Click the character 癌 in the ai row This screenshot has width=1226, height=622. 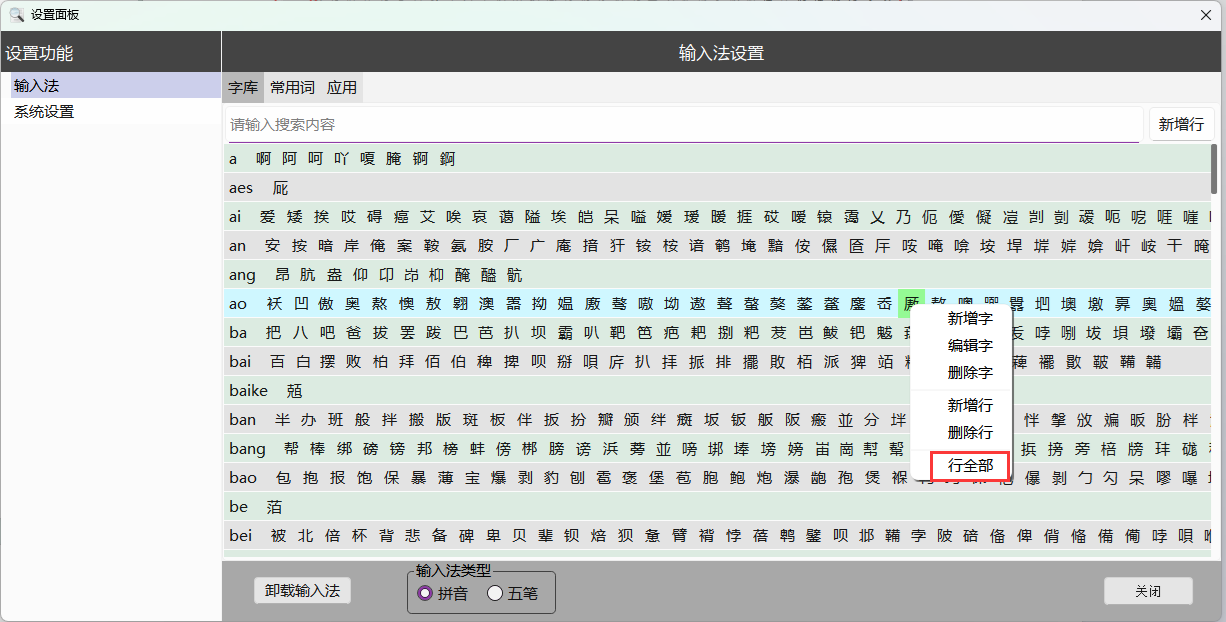(401, 217)
